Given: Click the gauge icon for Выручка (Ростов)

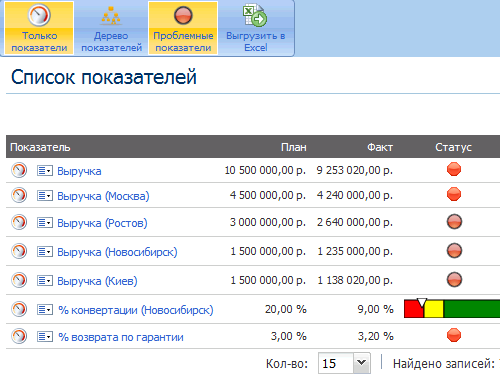Looking at the screenshot, I should (x=19, y=222).
